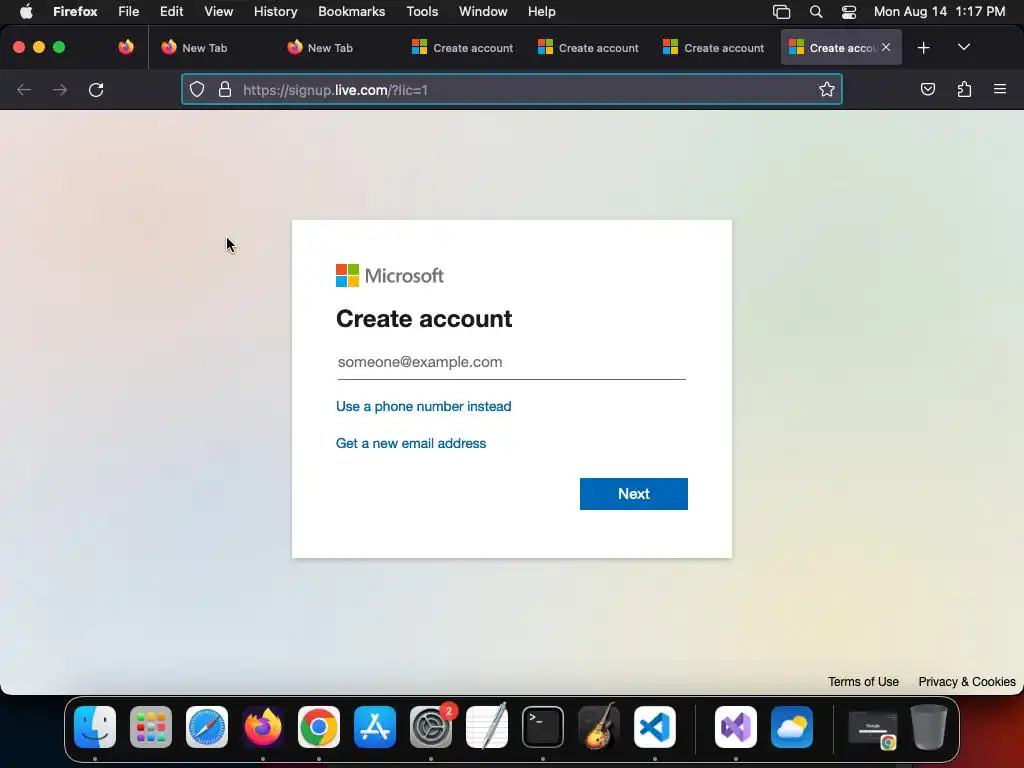The width and height of the screenshot is (1024, 768).
Task: Open Save to Pocket button
Action: pyautogui.click(x=927, y=89)
